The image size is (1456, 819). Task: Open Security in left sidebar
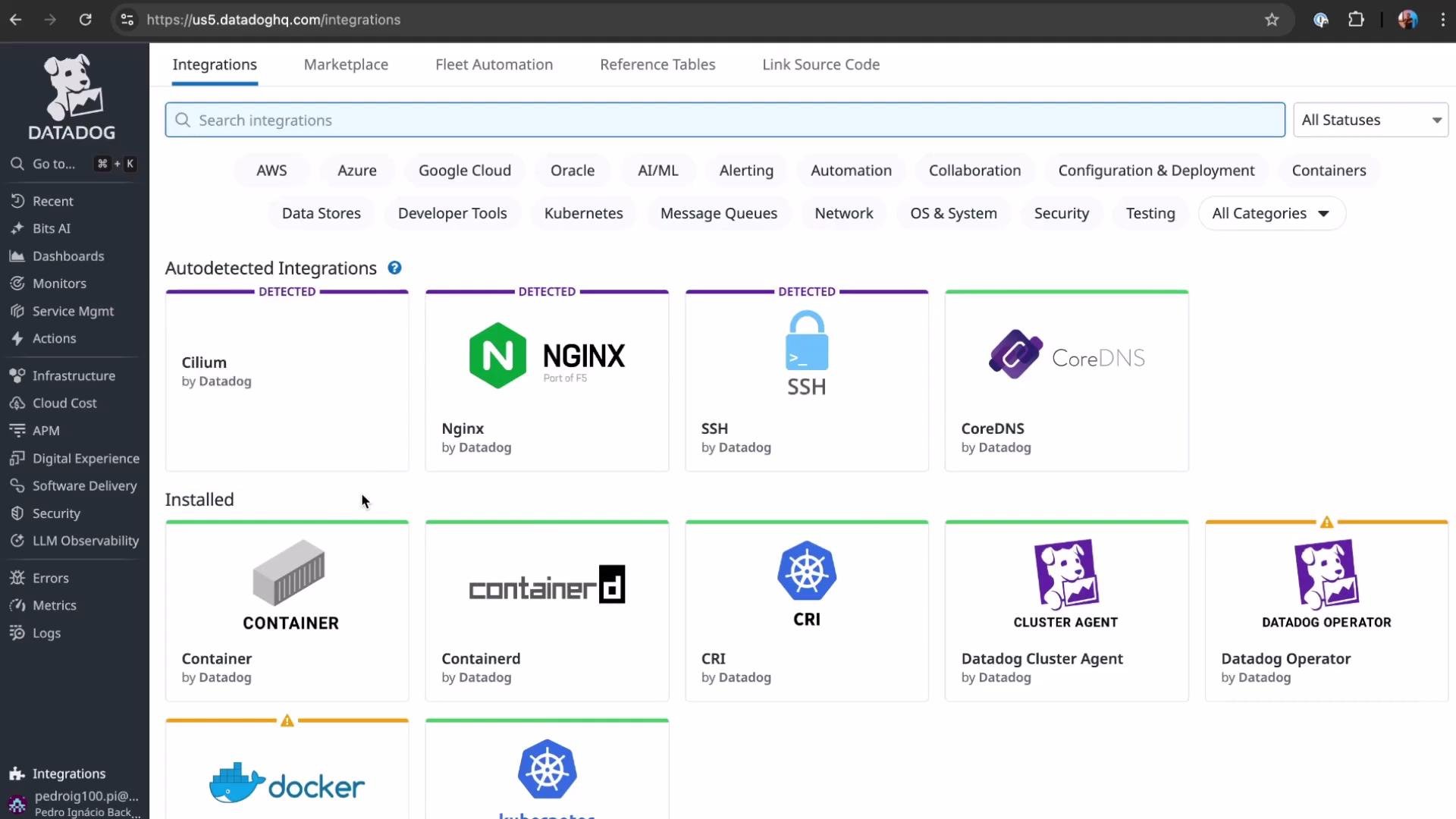[x=56, y=513]
